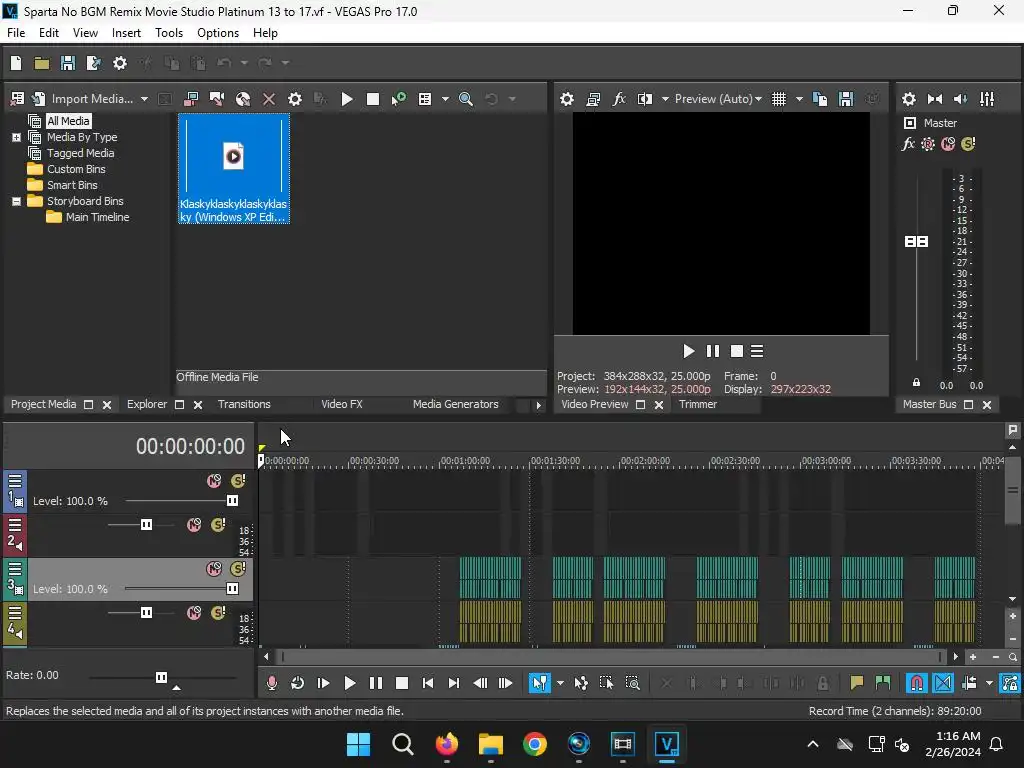Open the Split Screen View dropdown arrow
The height and width of the screenshot is (768, 1024).
point(665,99)
